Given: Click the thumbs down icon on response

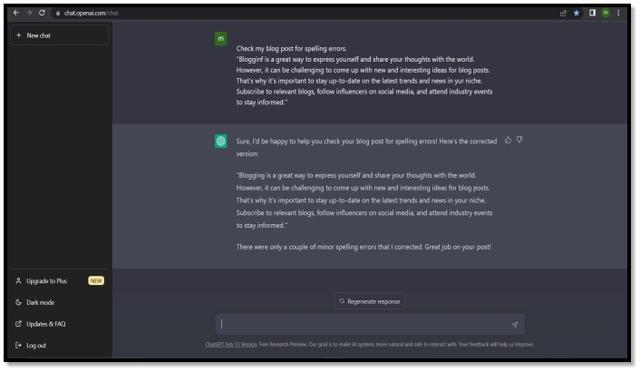Looking at the screenshot, I should click(x=519, y=140).
